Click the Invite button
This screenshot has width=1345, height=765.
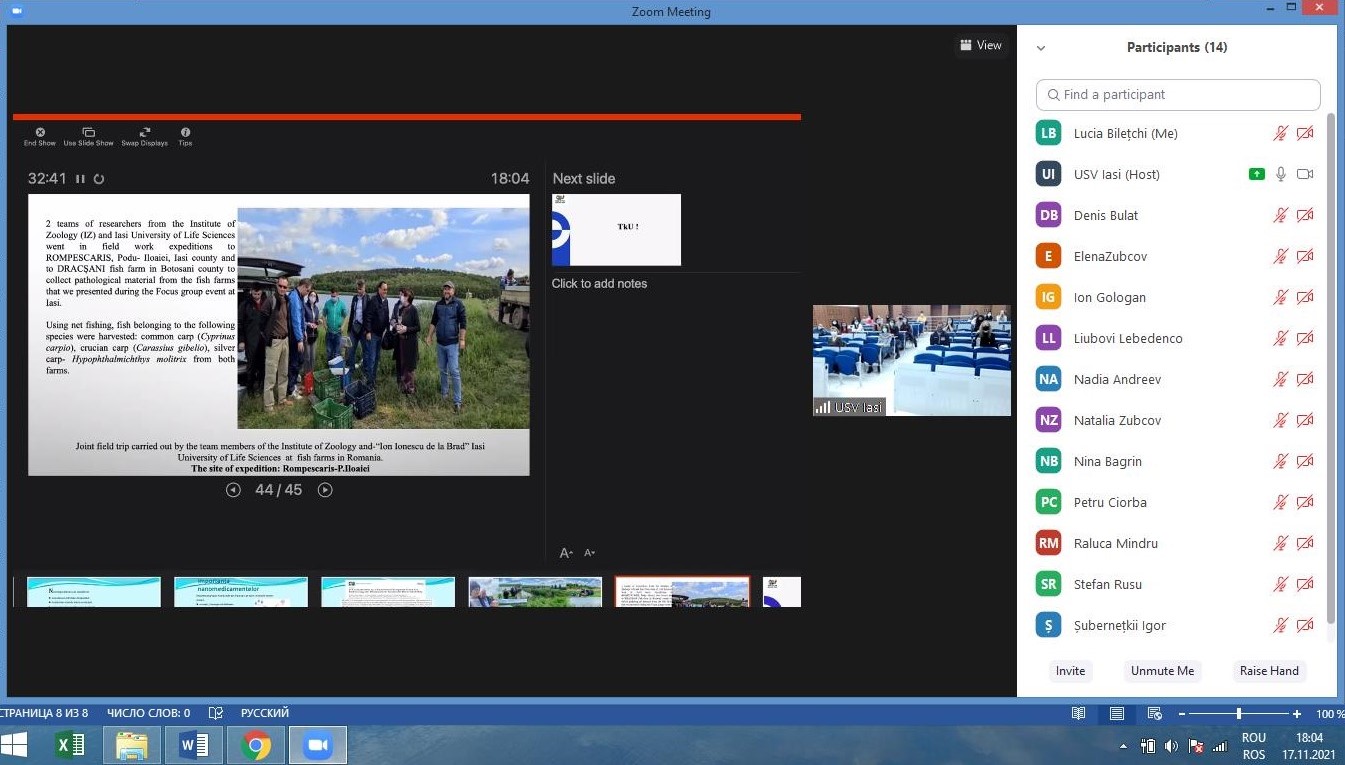[1070, 671]
